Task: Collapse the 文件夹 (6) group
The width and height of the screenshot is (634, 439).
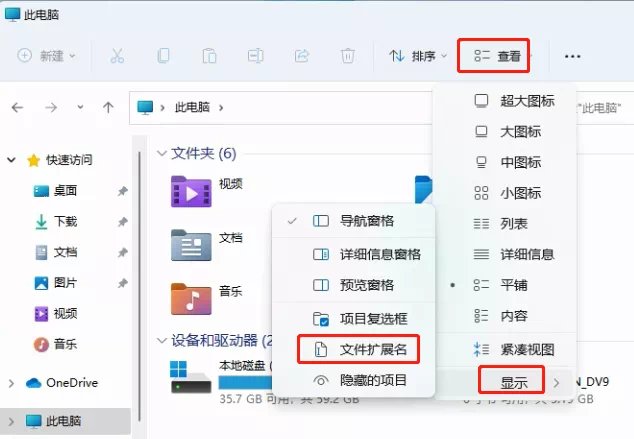Action: click(162, 154)
